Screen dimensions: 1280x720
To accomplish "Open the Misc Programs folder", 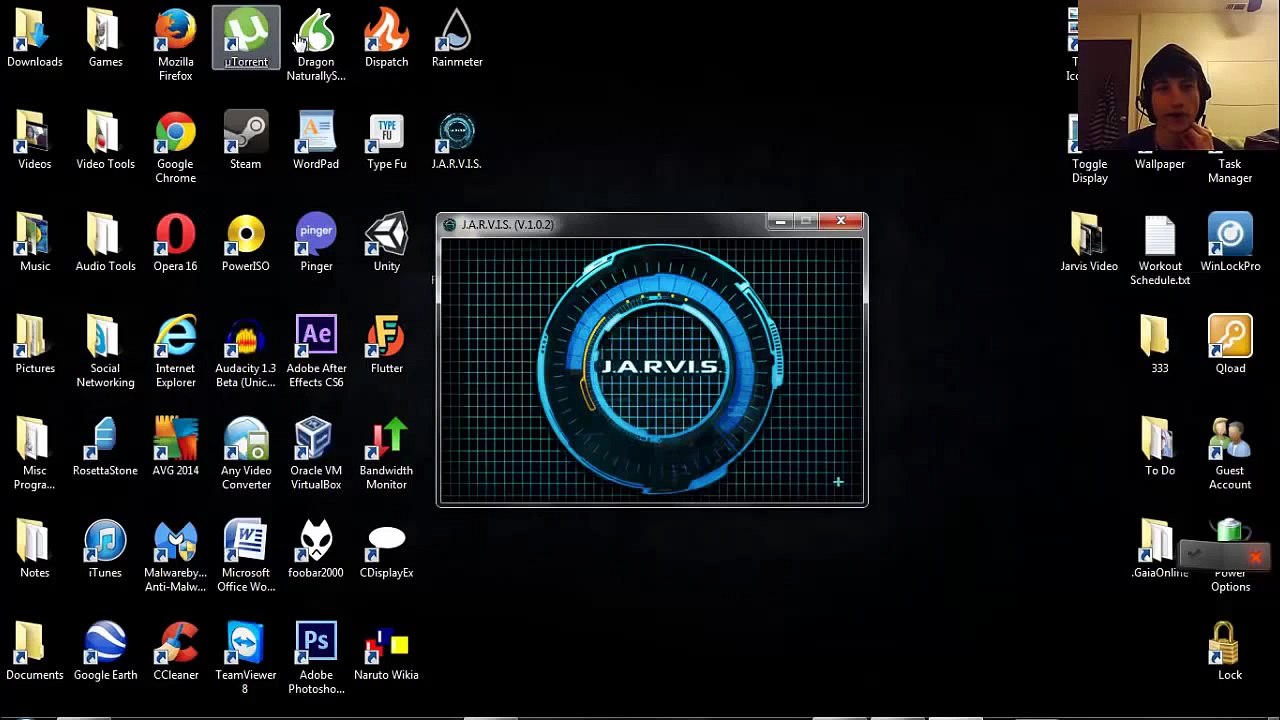I will point(34,453).
